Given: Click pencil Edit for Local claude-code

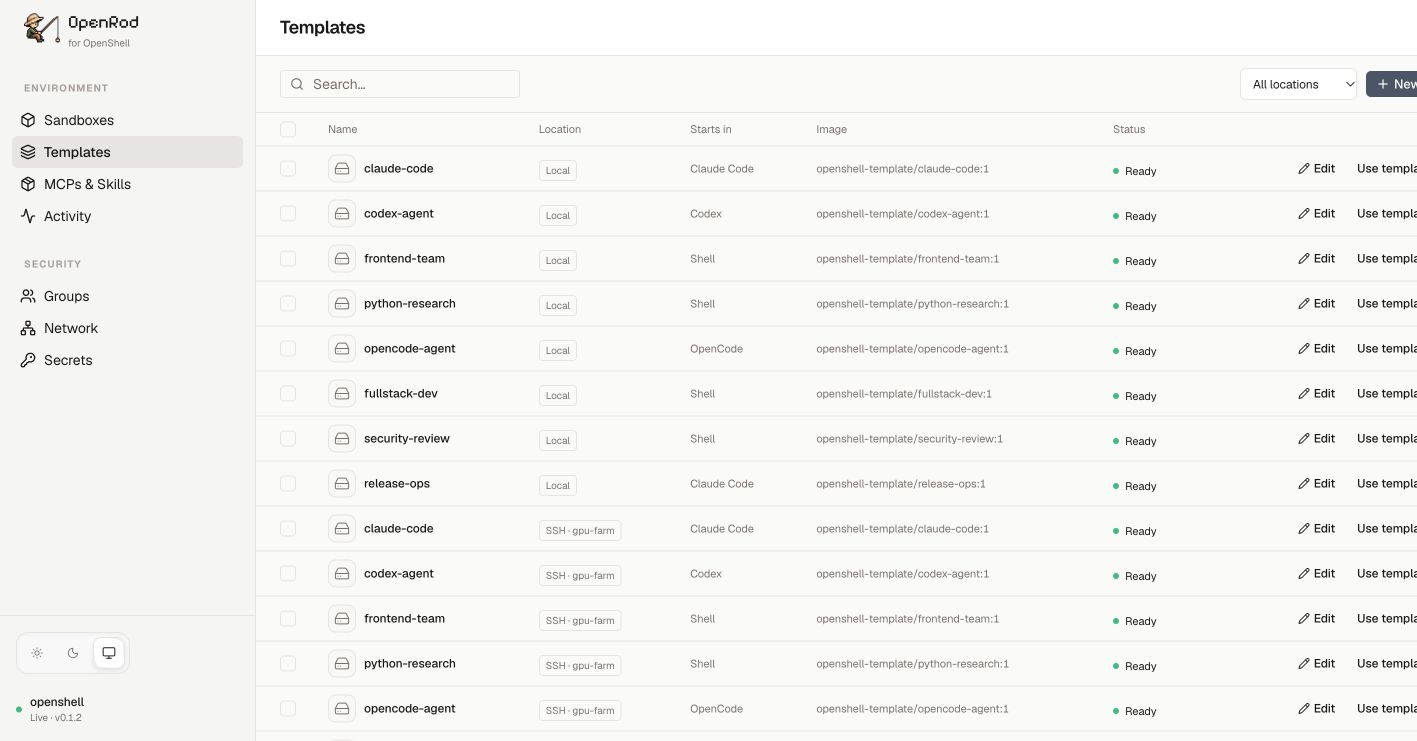Looking at the screenshot, I should coord(1316,169).
